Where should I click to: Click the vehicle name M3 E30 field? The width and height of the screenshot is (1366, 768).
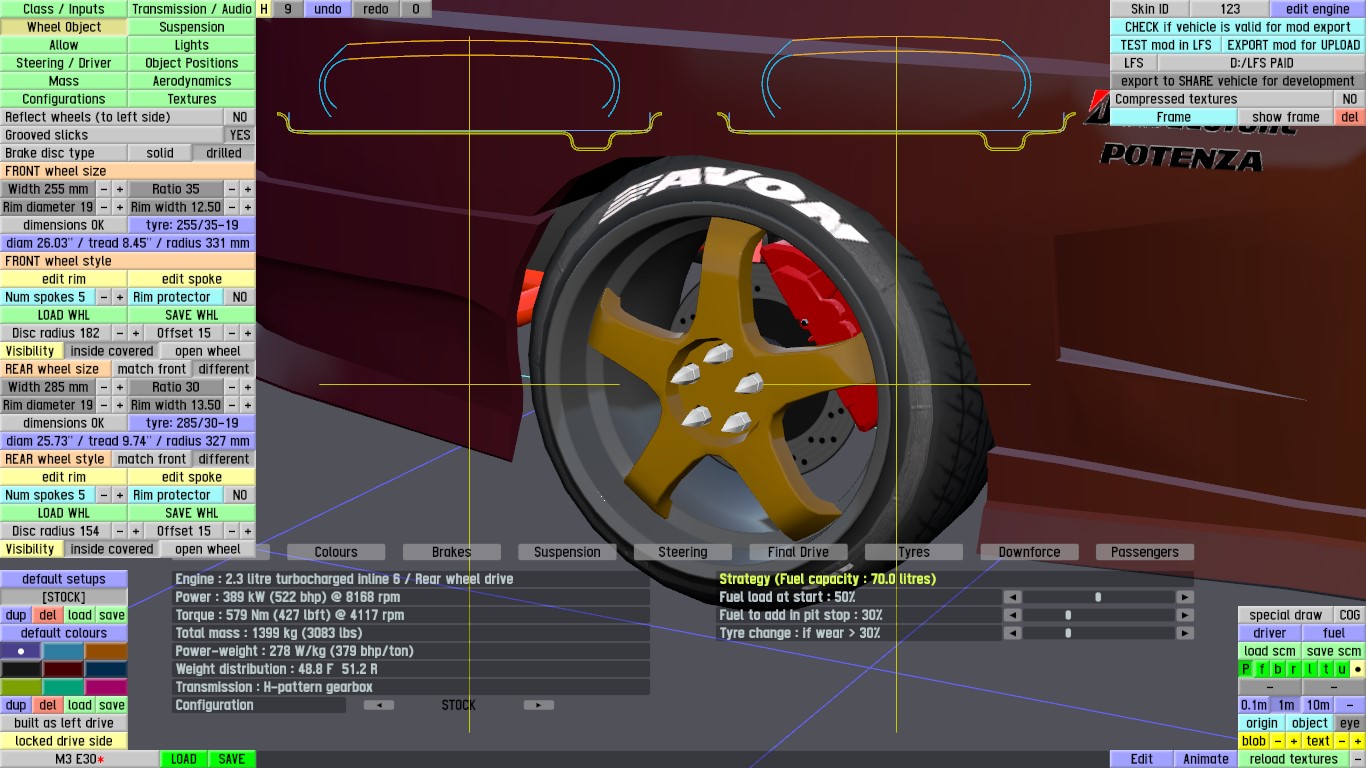coord(80,759)
